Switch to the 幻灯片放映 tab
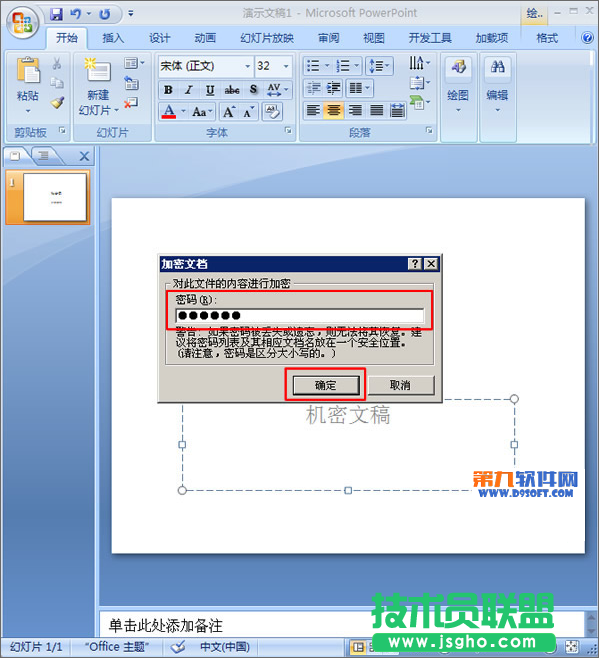The height and width of the screenshot is (658, 599). 267,38
